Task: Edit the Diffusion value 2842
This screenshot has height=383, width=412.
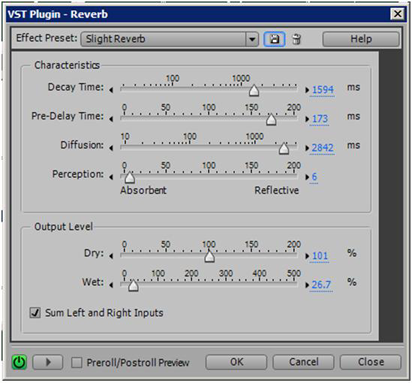Action: (322, 148)
